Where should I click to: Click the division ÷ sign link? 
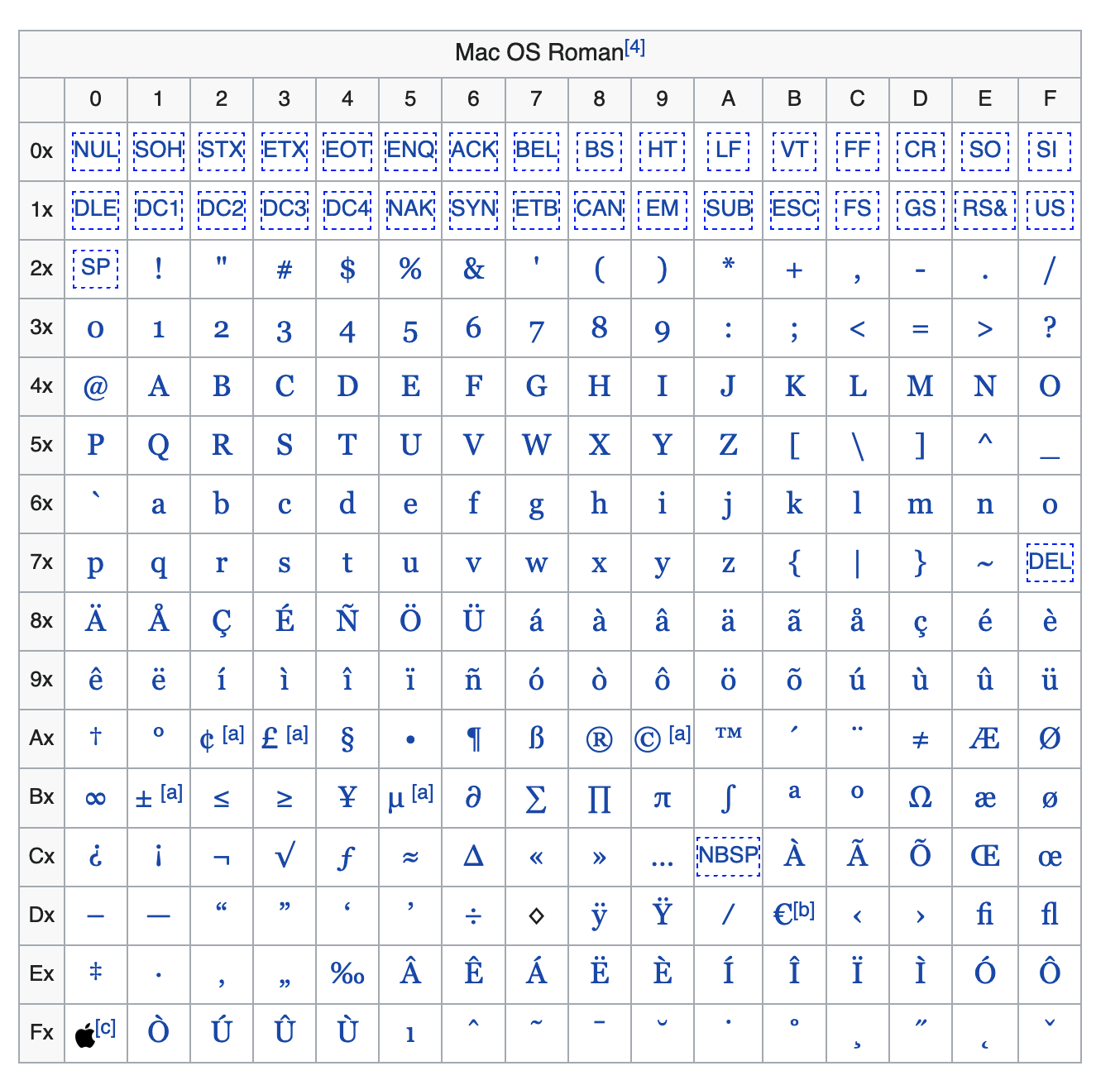(x=473, y=916)
